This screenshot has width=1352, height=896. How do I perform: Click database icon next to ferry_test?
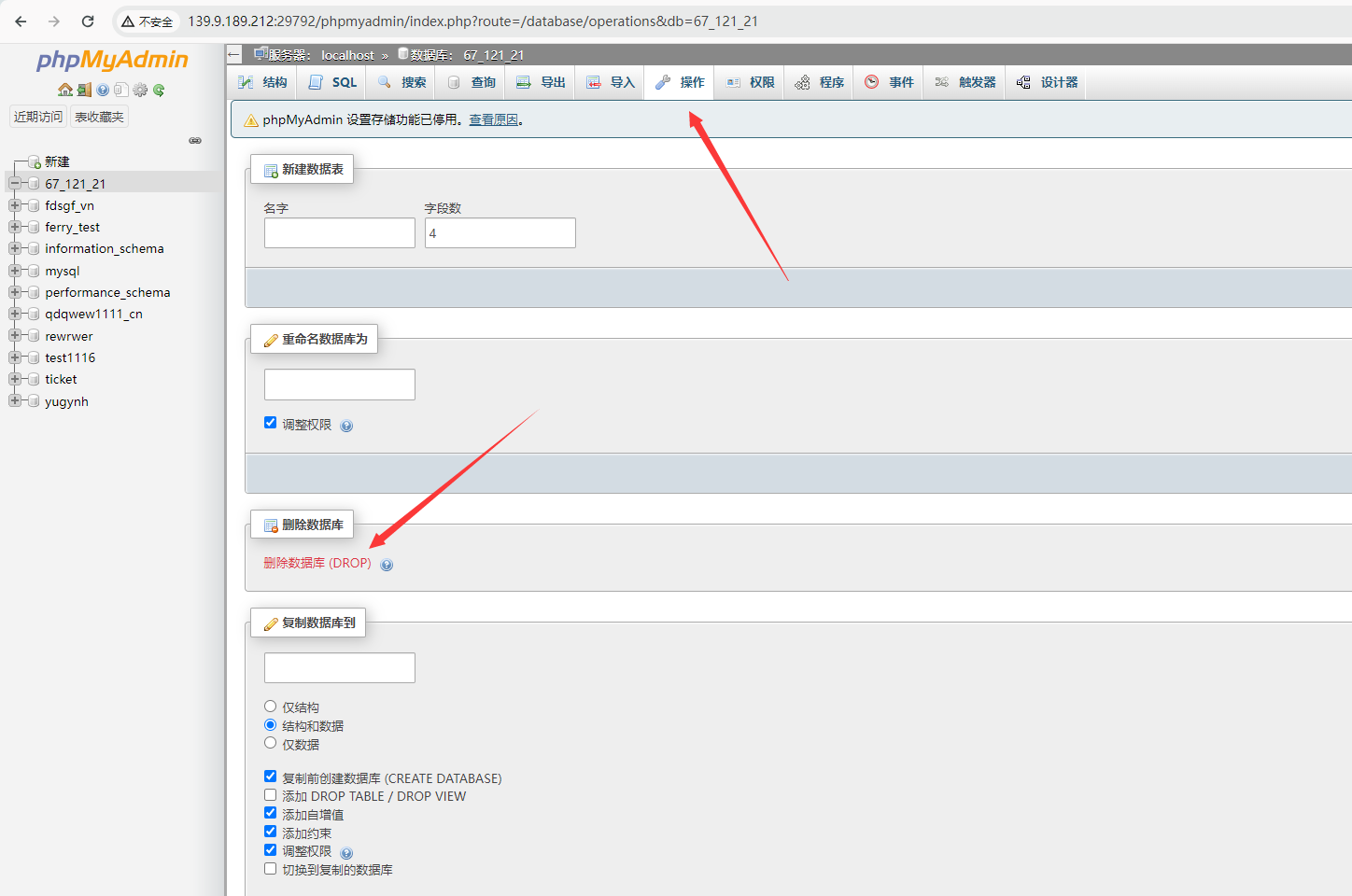click(x=34, y=227)
